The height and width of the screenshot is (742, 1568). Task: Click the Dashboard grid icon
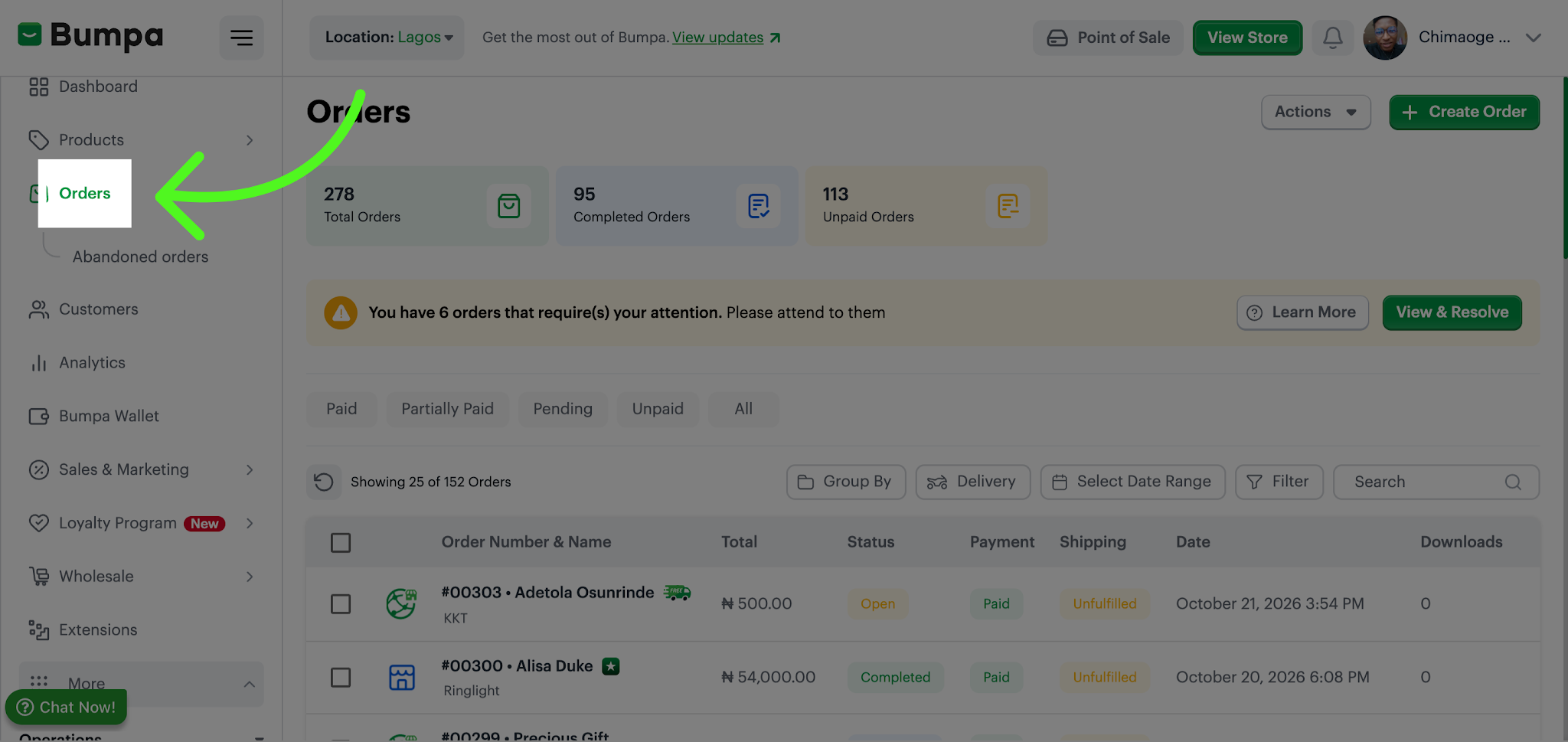(39, 87)
